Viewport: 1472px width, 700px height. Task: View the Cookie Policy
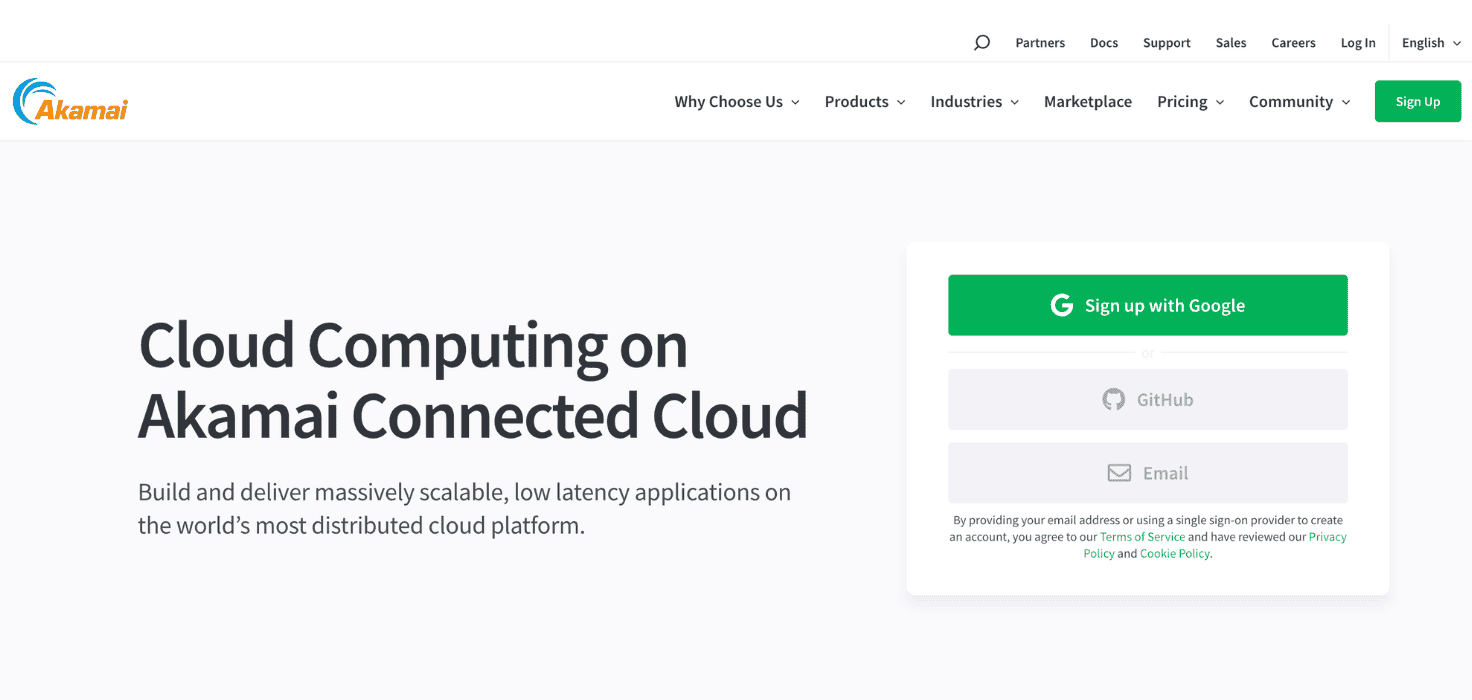[x=1174, y=553]
